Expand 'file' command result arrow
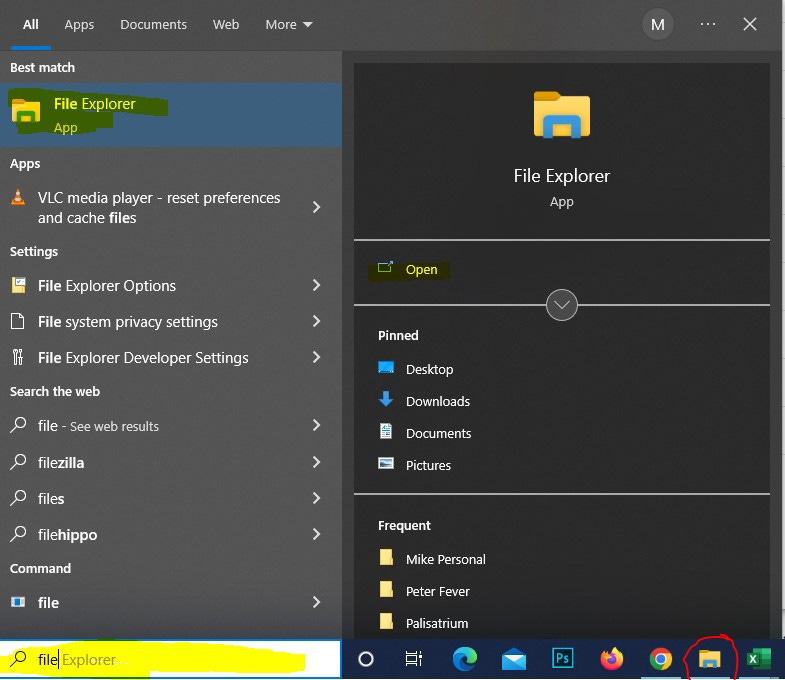 316,602
